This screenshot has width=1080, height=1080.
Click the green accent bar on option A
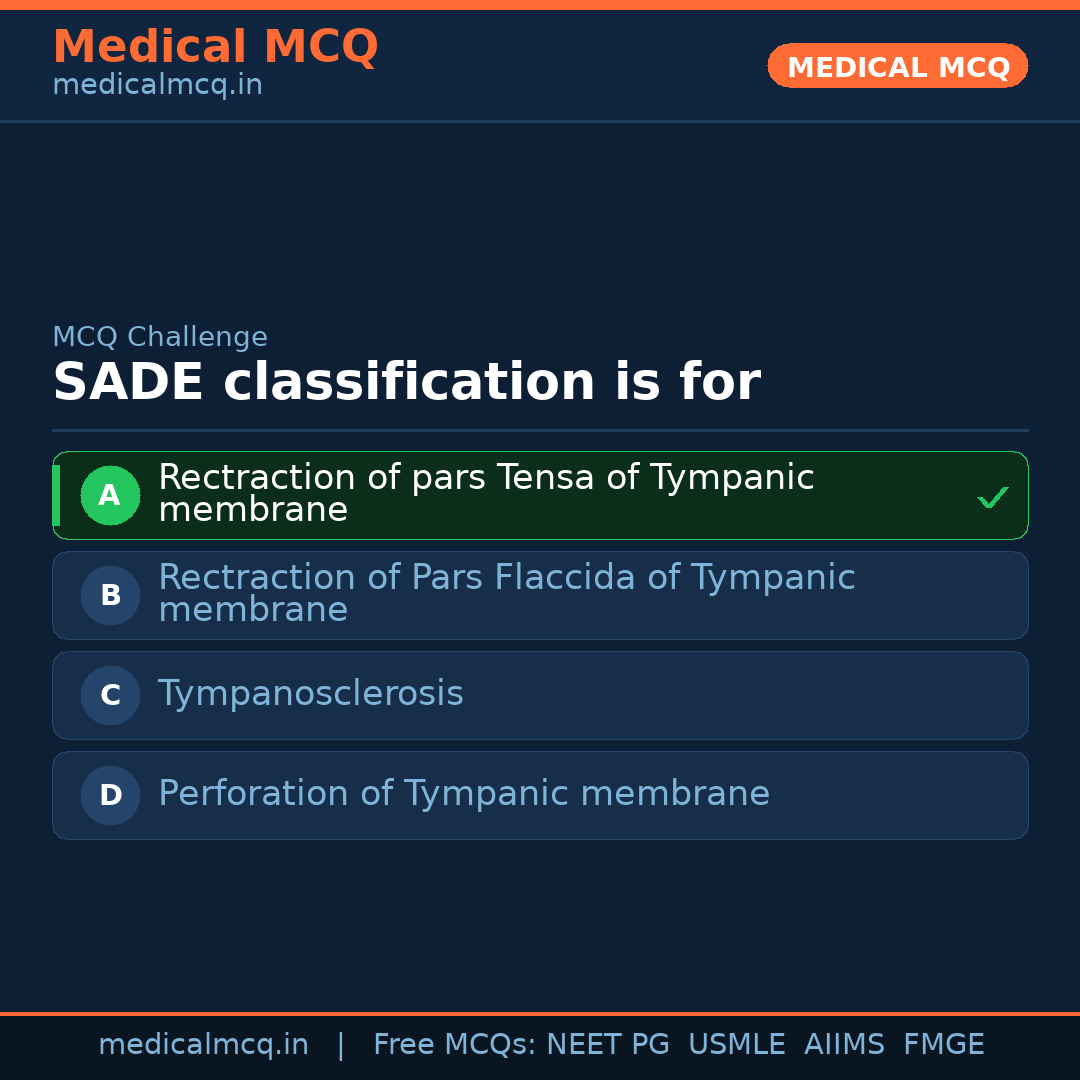point(56,495)
